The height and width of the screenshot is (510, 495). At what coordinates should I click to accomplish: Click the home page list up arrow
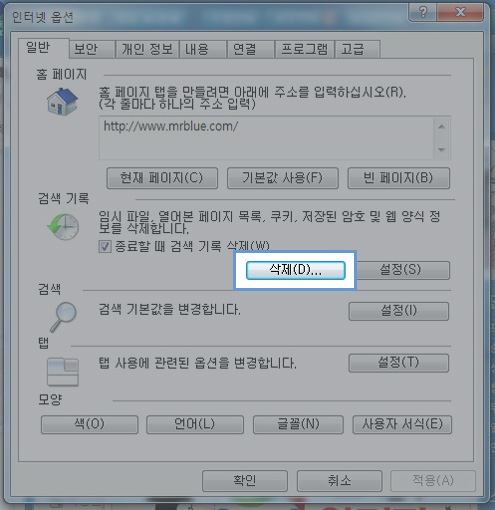442,127
